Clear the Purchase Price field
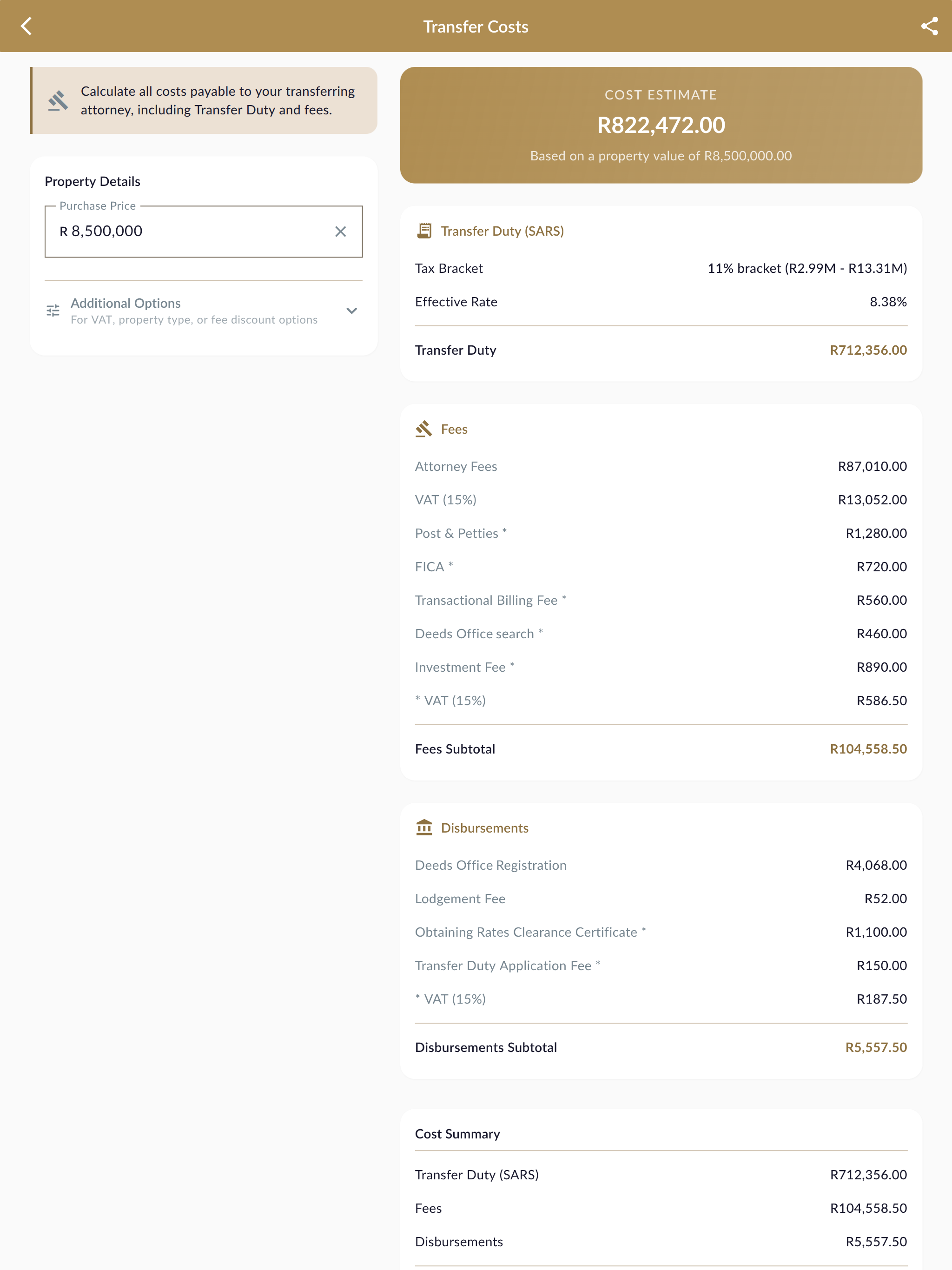Image resolution: width=952 pixels, height=1270 pixels. tap(340, 232)
